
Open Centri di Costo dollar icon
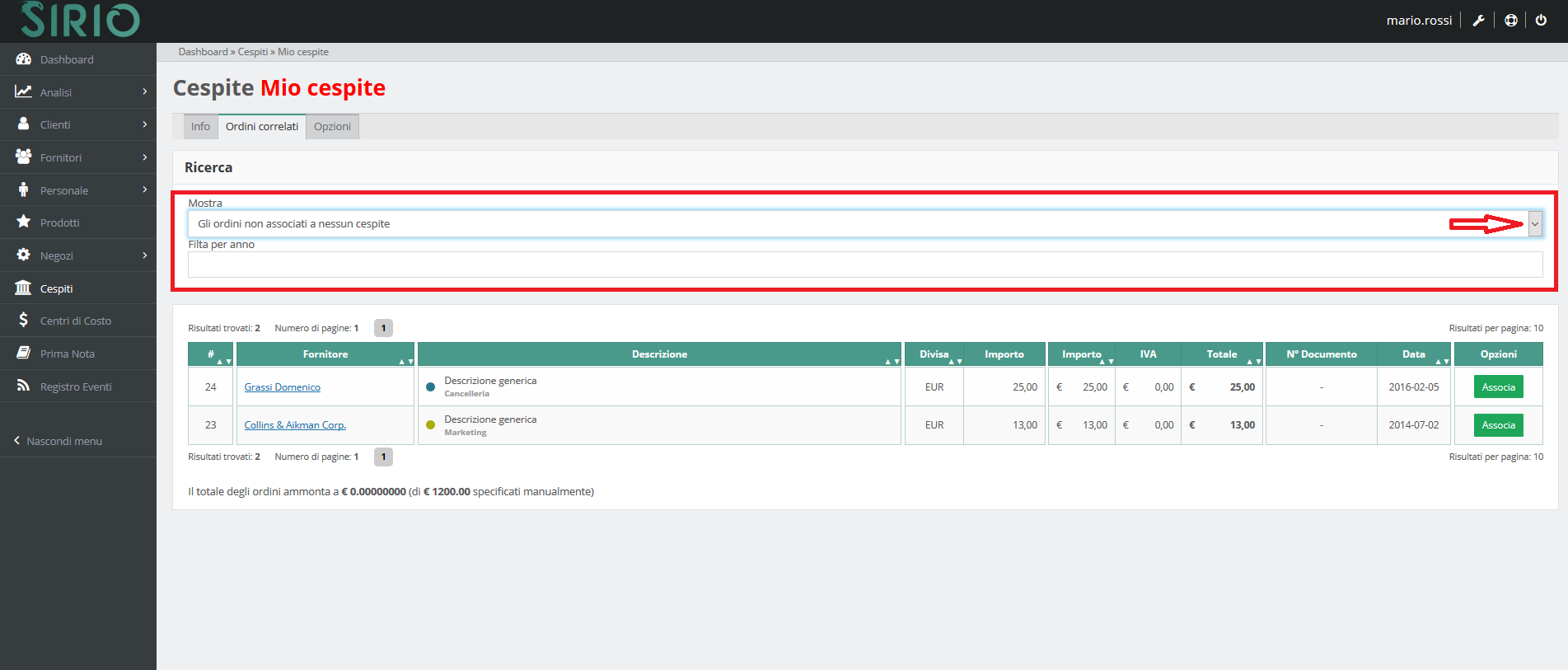[24, 321]
